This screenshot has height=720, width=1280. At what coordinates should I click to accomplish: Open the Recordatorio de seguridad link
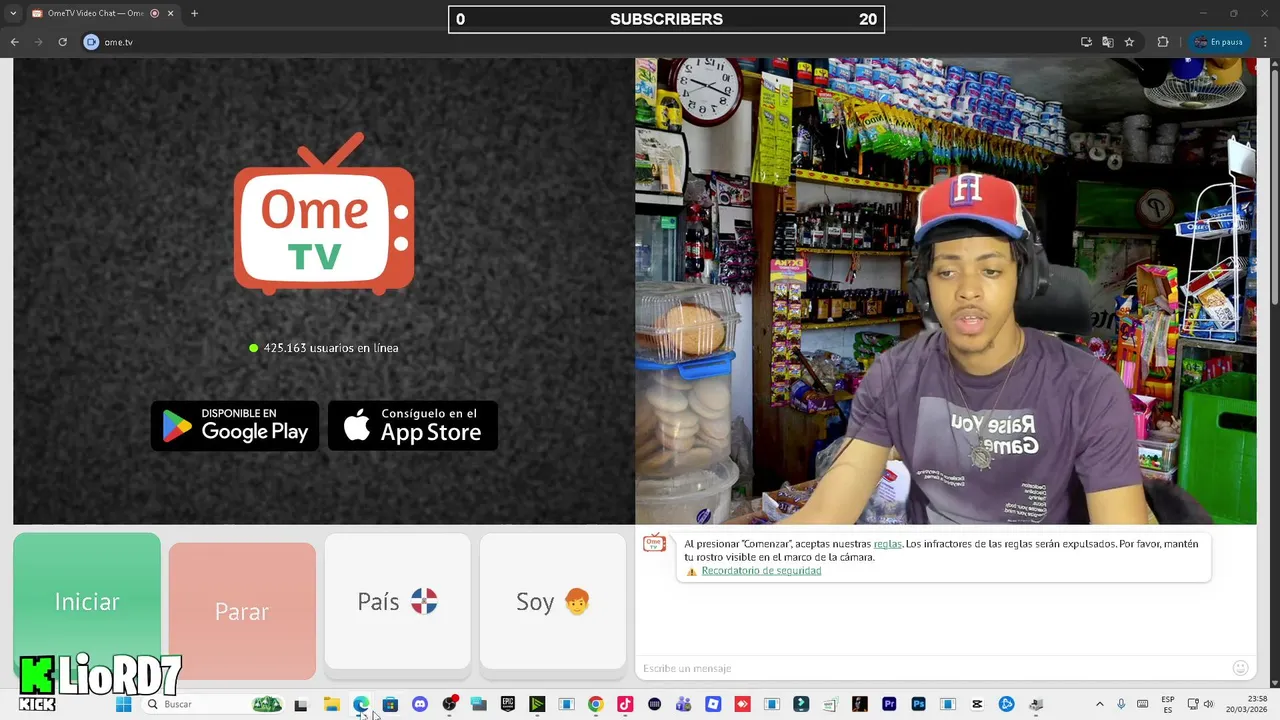tap(761, 571)
